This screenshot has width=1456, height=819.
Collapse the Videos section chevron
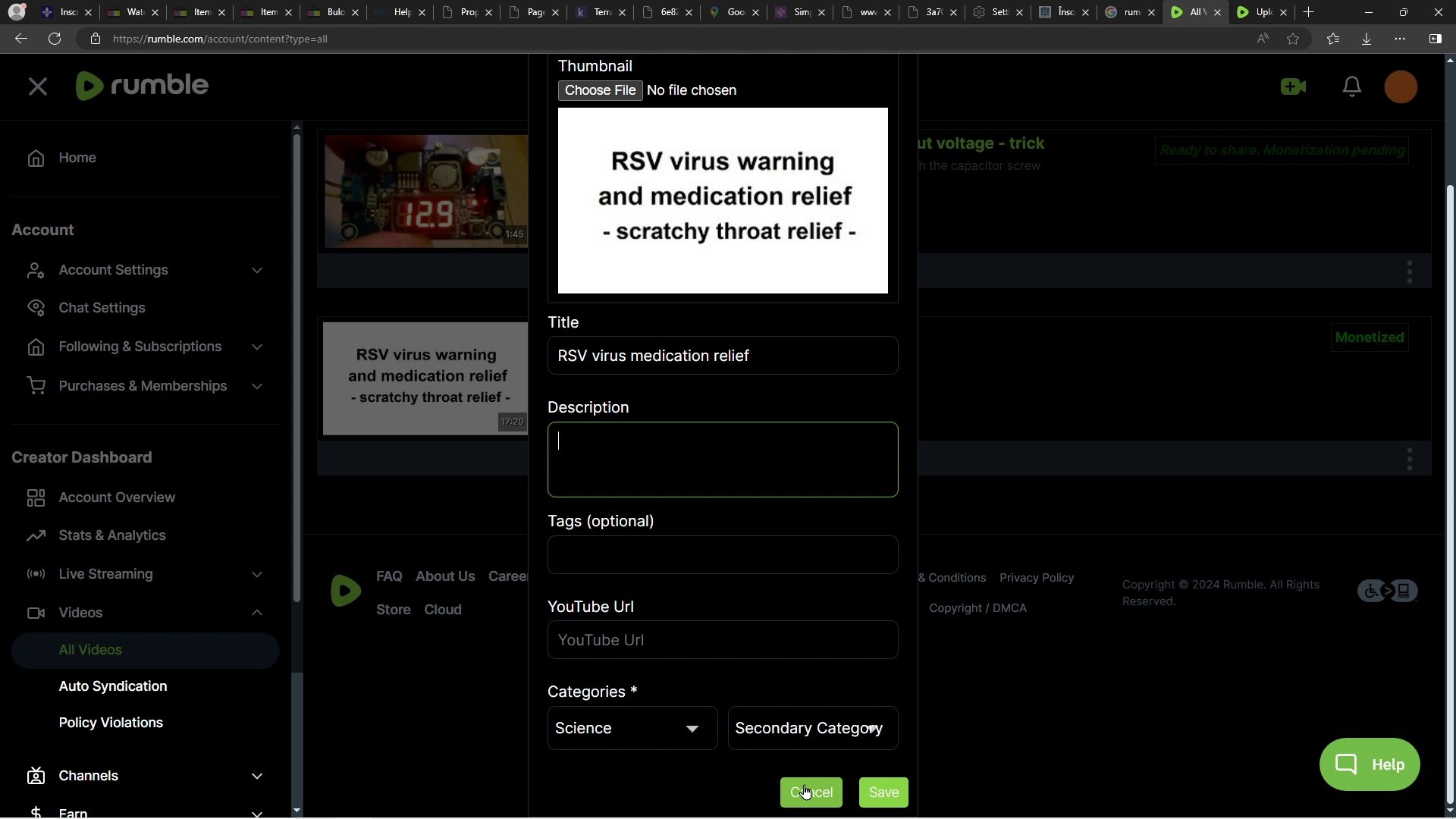pyautogui.click(x=257, y=613)
